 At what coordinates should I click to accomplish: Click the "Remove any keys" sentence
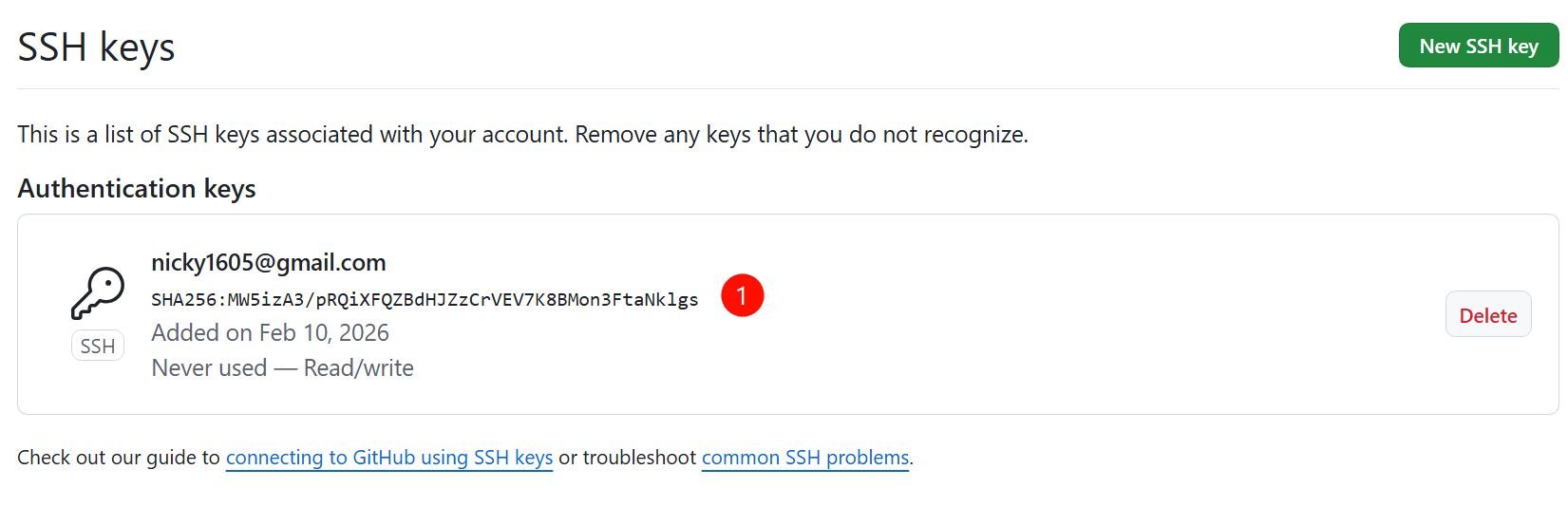click(x=801, y=135)
